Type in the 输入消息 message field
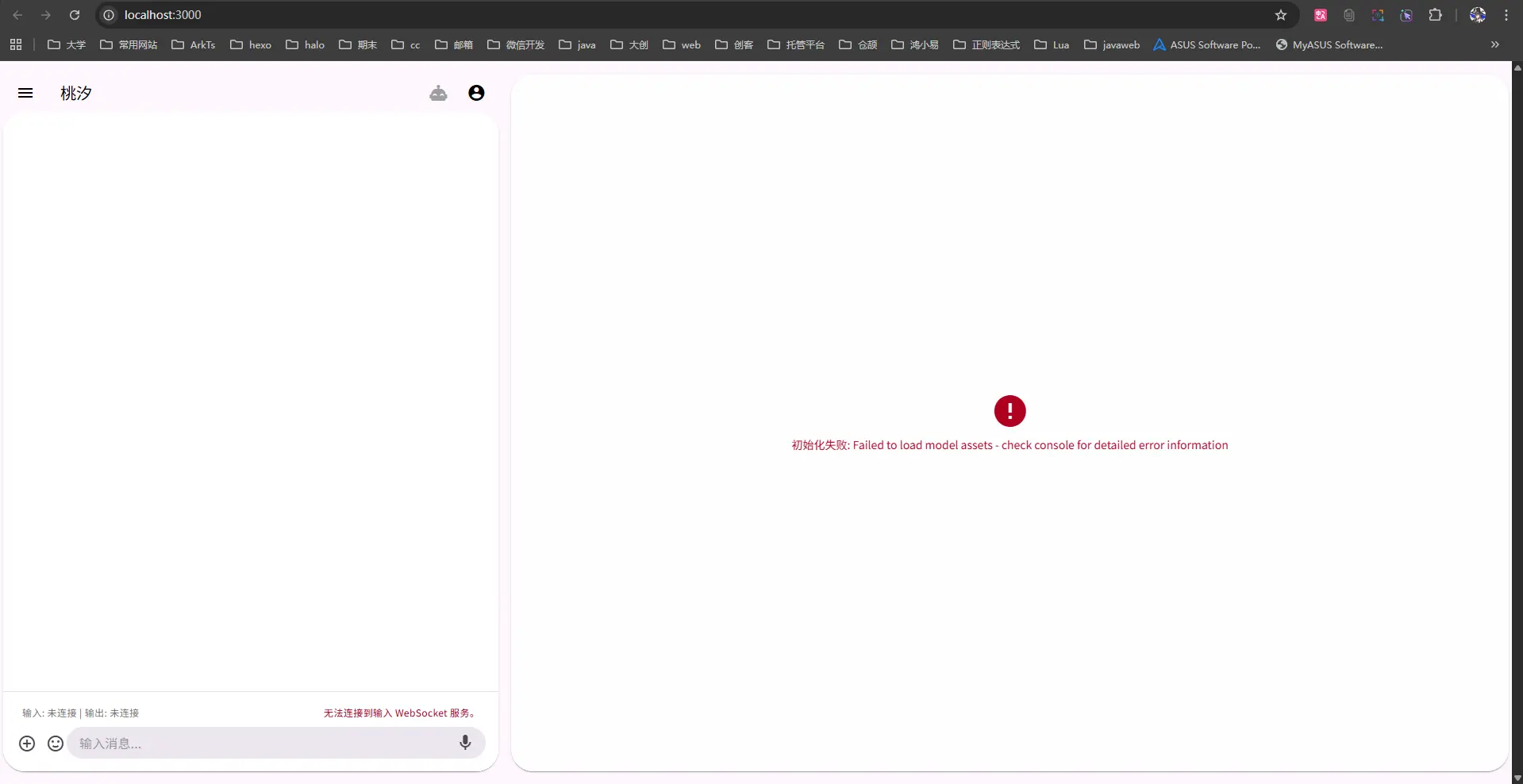 click(x=262, y=744)
